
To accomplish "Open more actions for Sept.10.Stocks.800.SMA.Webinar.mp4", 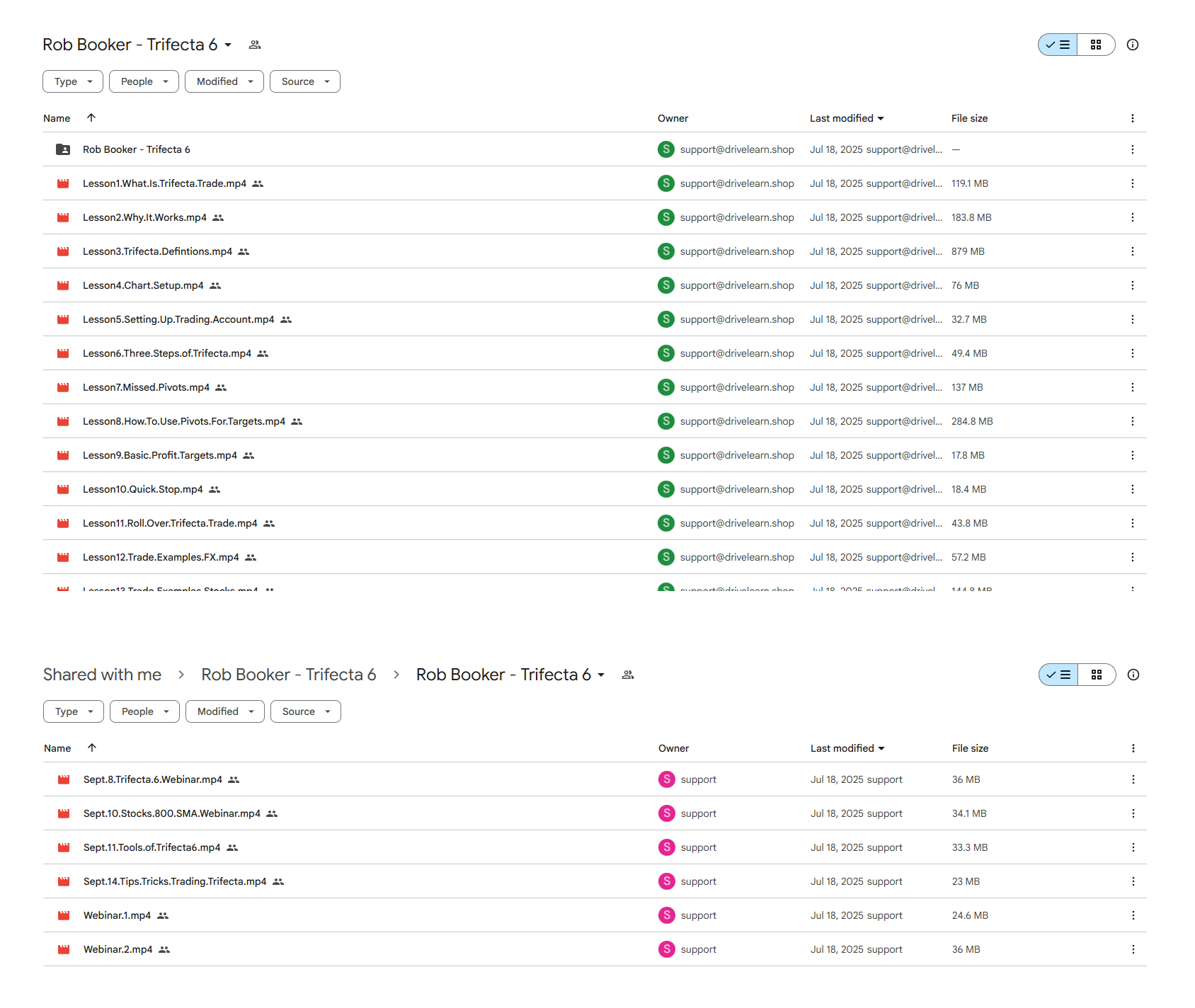I will pos(1133,813).
